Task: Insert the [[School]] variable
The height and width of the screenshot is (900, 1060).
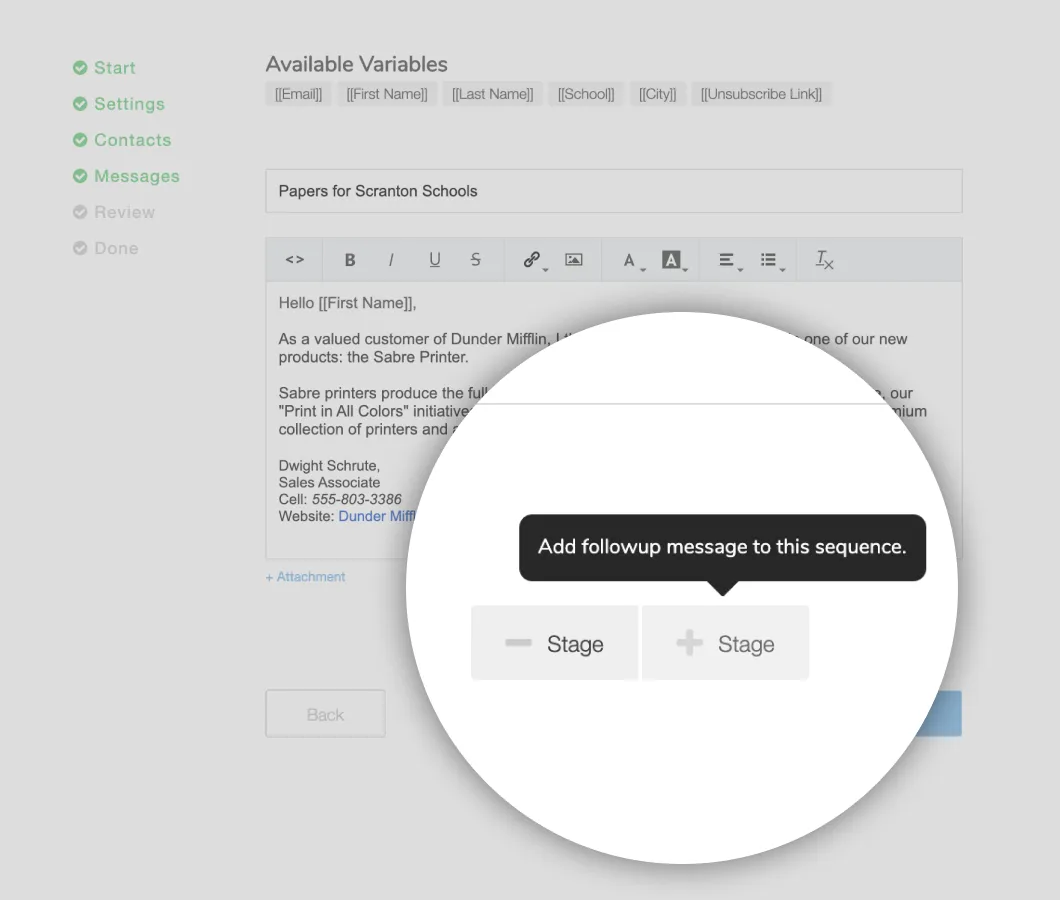Action: click(x=586, y=94)
